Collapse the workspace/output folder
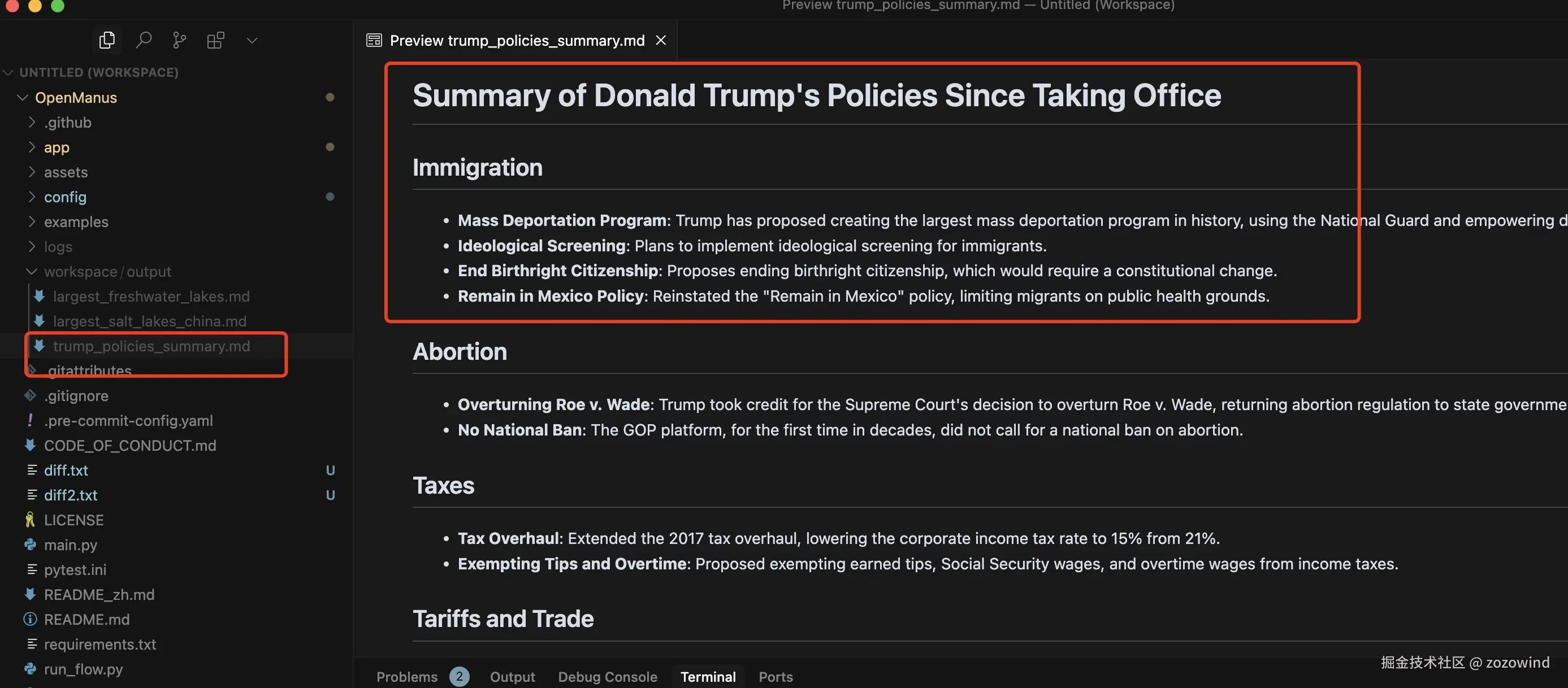 coord(32,271)
